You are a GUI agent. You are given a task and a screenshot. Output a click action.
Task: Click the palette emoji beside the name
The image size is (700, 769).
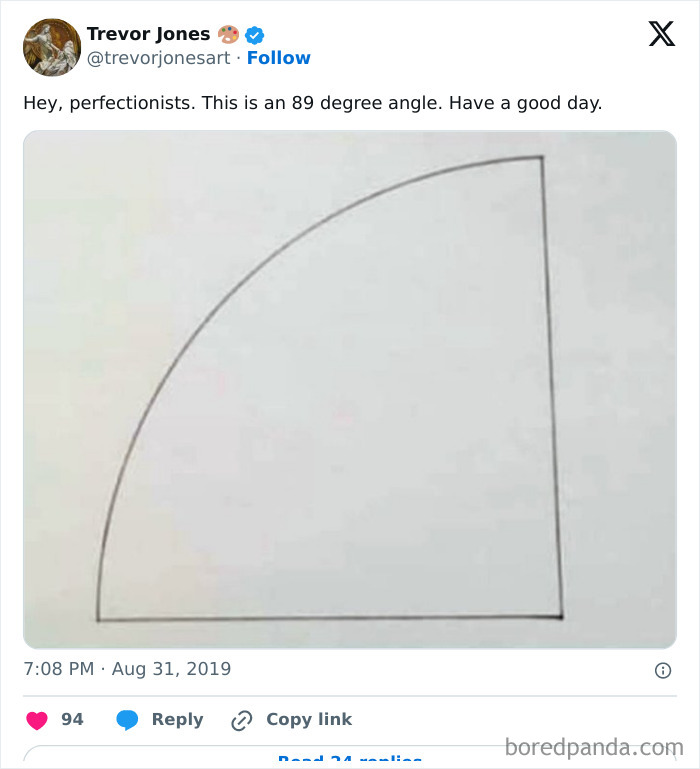point(229,35)
